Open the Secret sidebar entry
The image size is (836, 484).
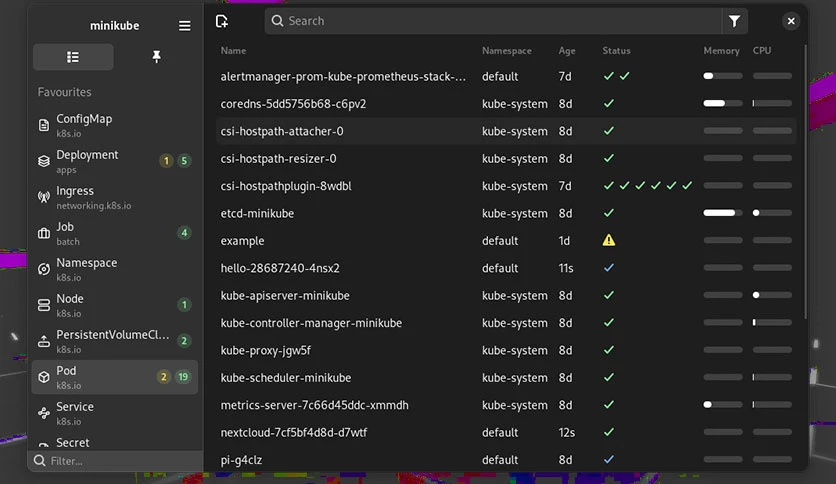[115, 443]
